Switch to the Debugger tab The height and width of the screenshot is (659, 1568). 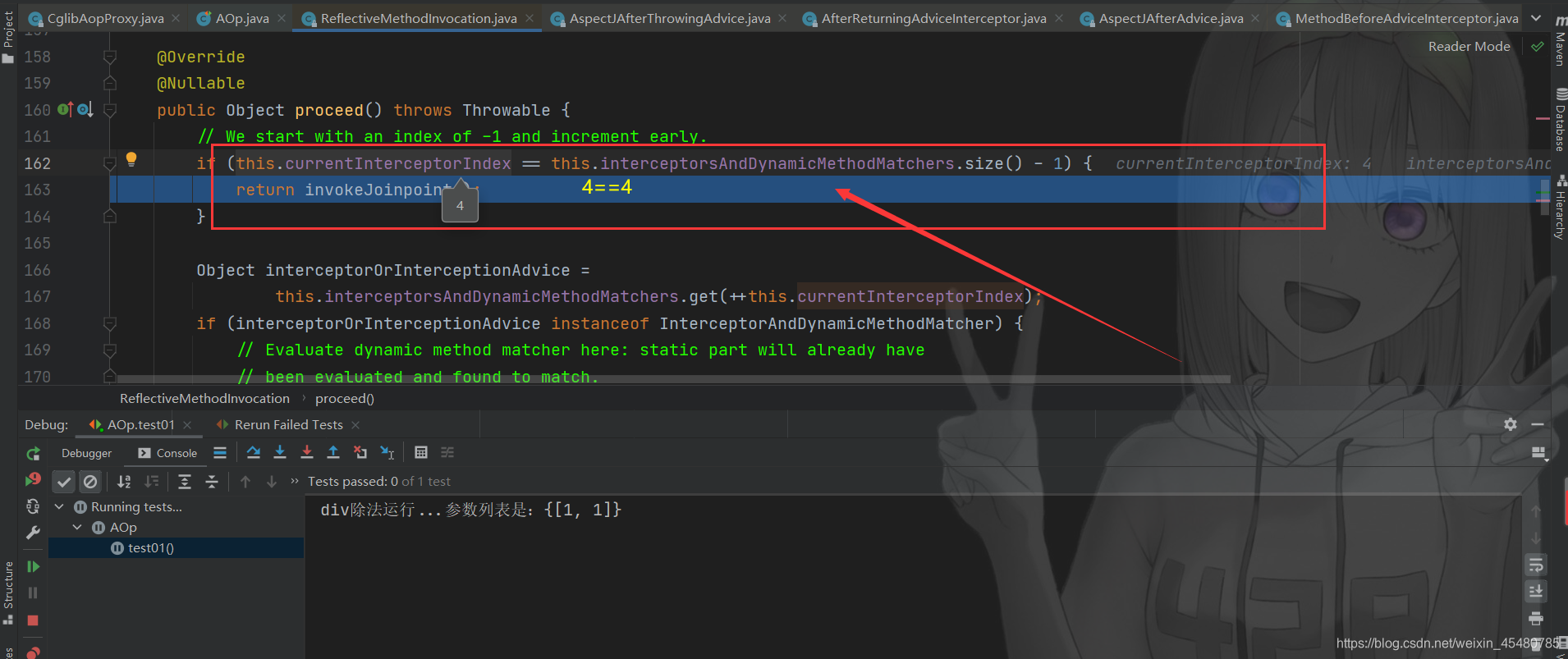click(86, 453)
